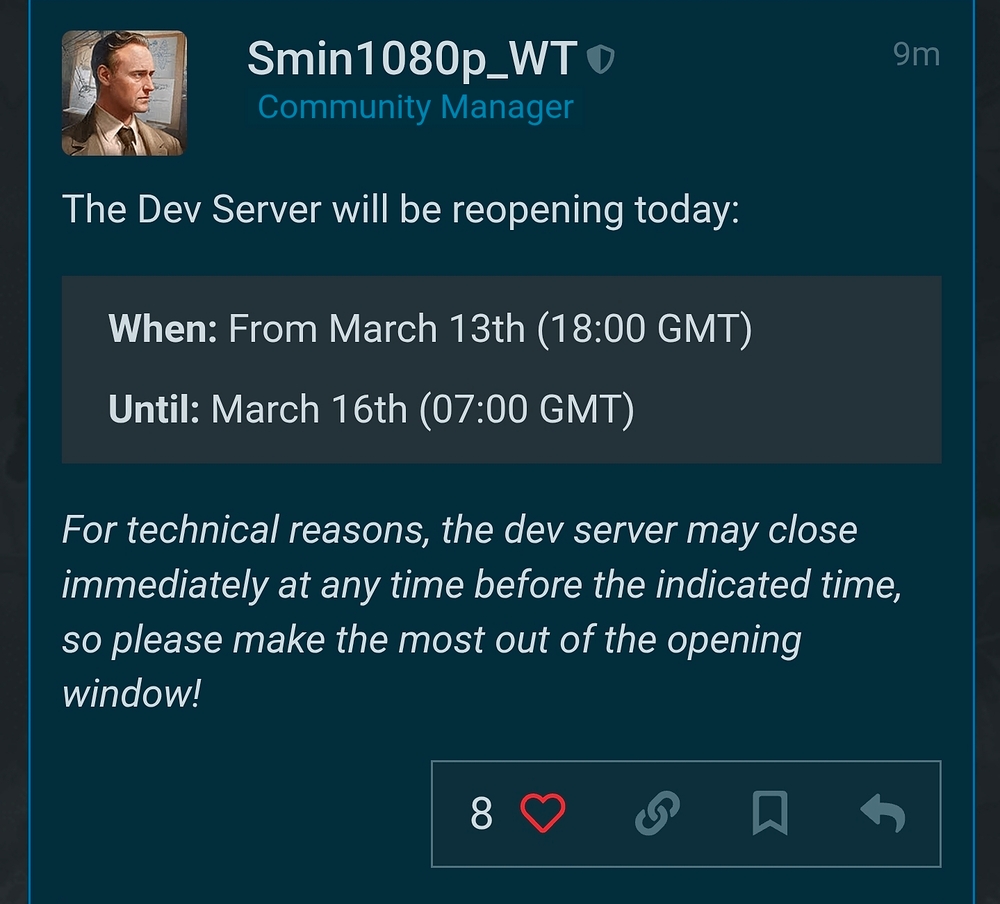Toggle your bookmark on this announcement
Screen dimensions: 1000x904
pos(771,814)
